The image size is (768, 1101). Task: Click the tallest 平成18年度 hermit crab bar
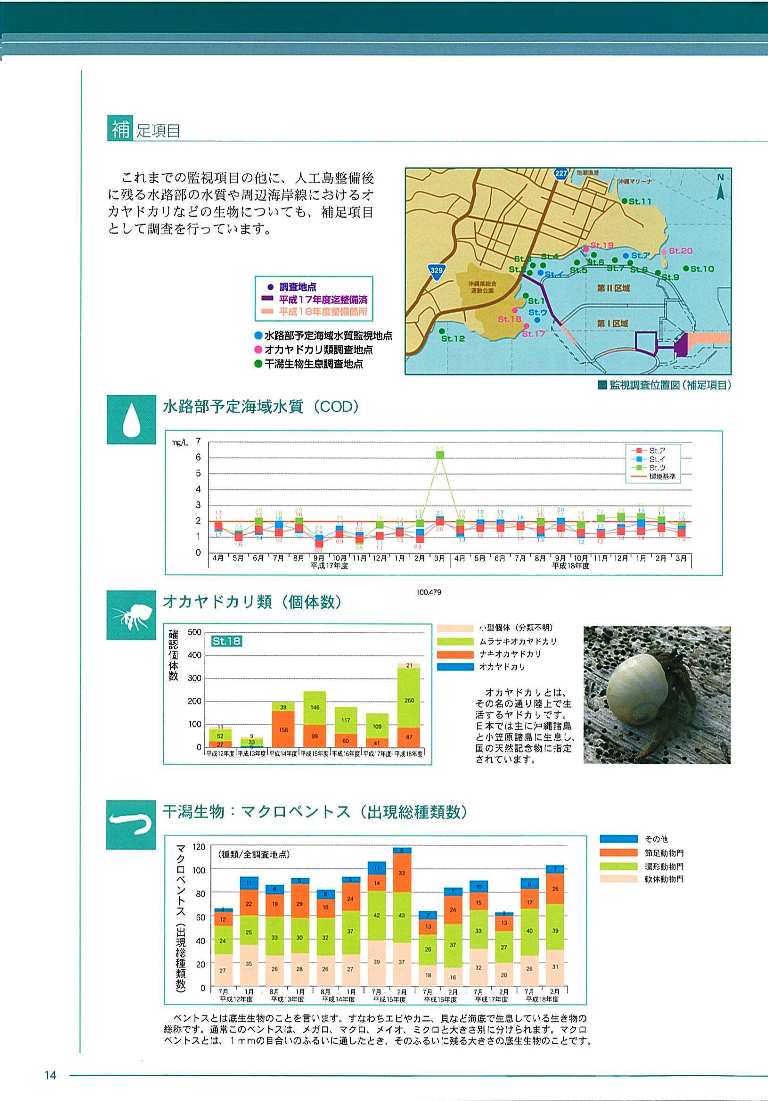point(409,704)
